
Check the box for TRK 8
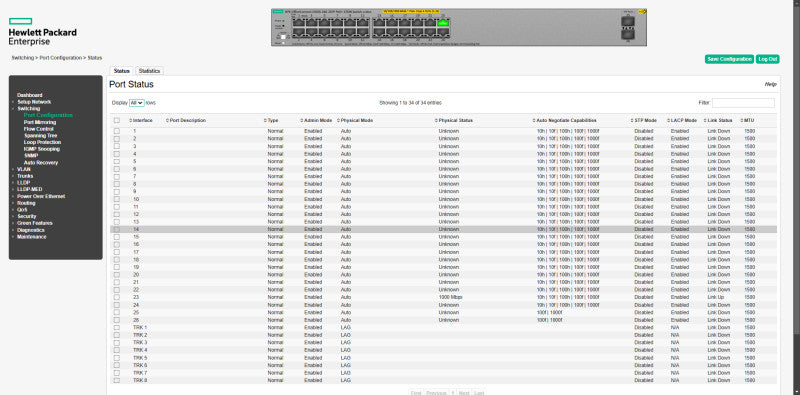(x=117, y=380)
